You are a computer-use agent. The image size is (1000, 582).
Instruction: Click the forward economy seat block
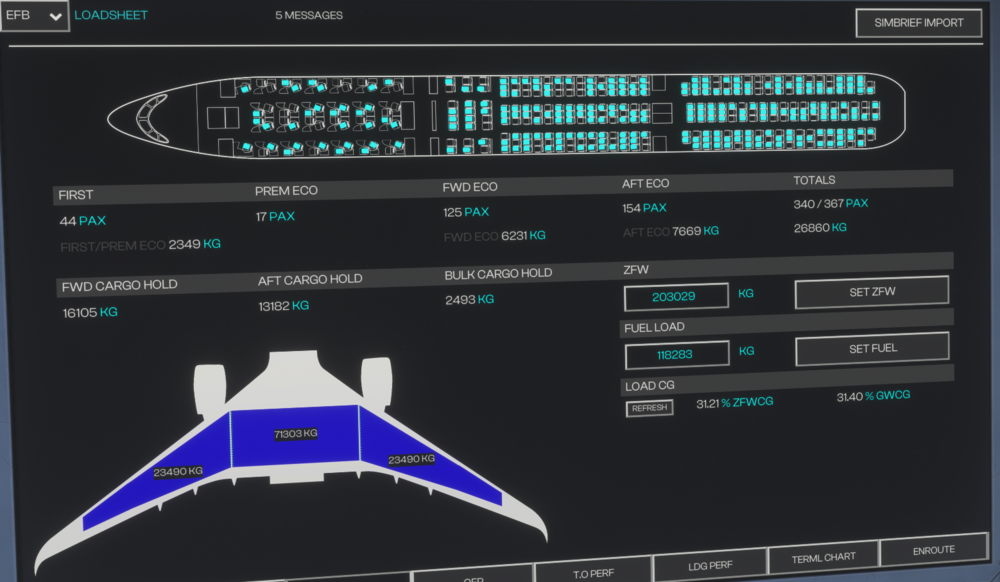[x=573, y=113]
